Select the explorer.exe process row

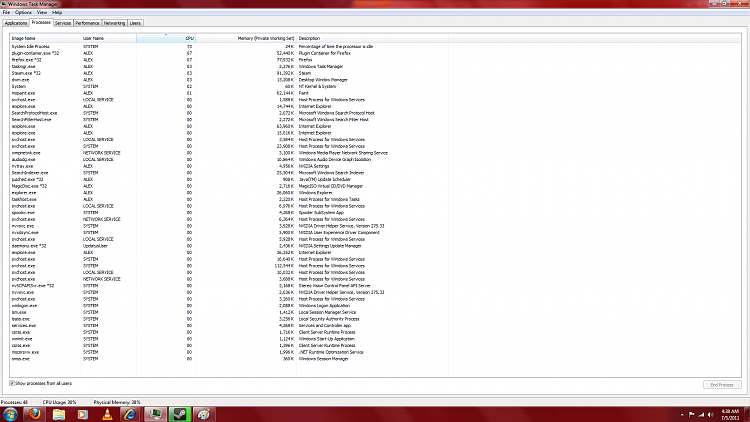tap(230, 193)
